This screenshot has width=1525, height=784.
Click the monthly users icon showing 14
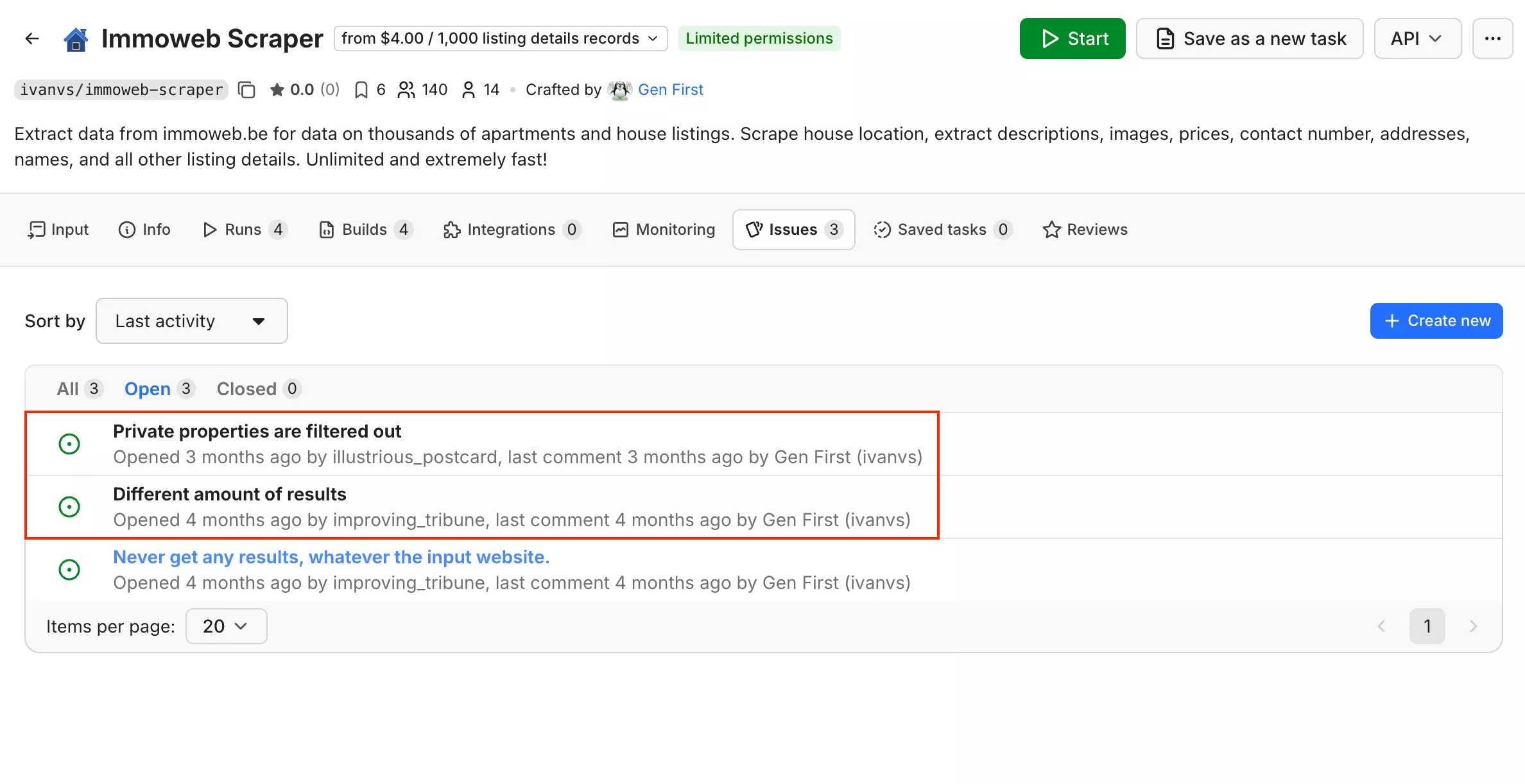[x=469, y=90]
